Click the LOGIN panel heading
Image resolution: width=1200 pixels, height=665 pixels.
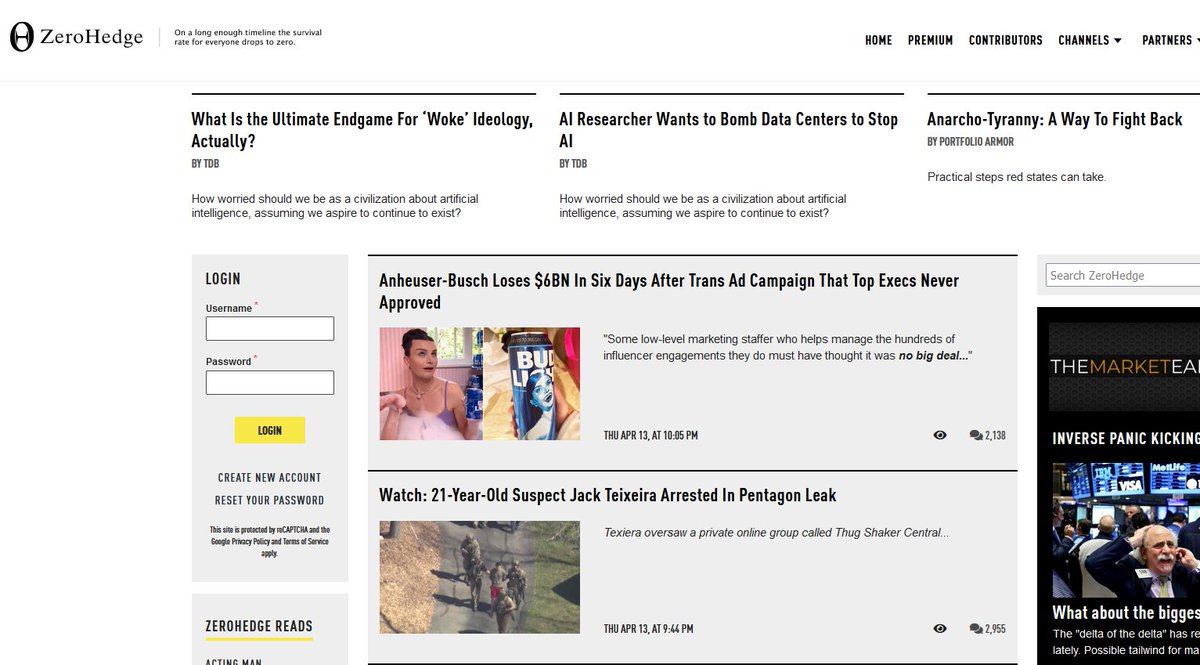coord(223,279)
